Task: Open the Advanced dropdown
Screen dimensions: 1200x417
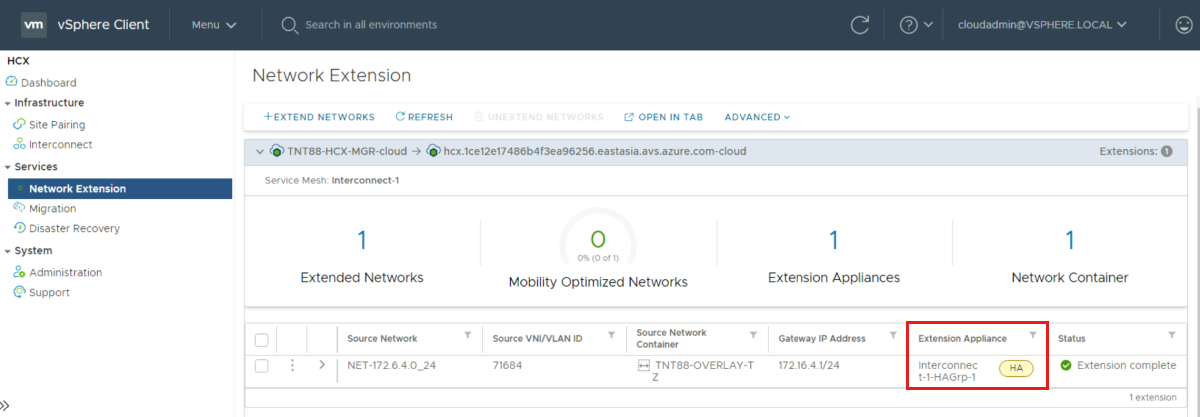Action: coord(757,117)
